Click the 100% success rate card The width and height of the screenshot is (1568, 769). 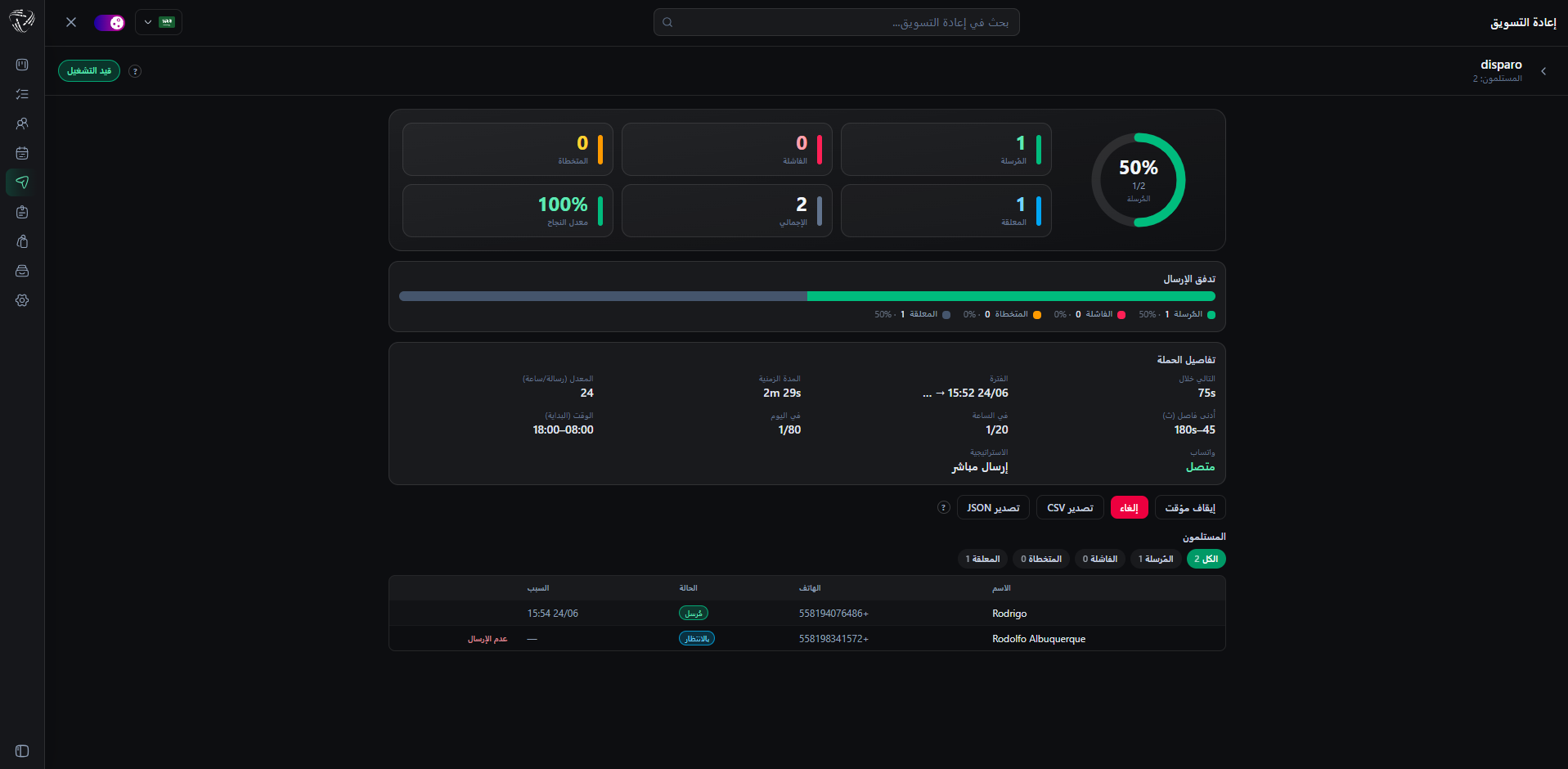coord(507,211)
